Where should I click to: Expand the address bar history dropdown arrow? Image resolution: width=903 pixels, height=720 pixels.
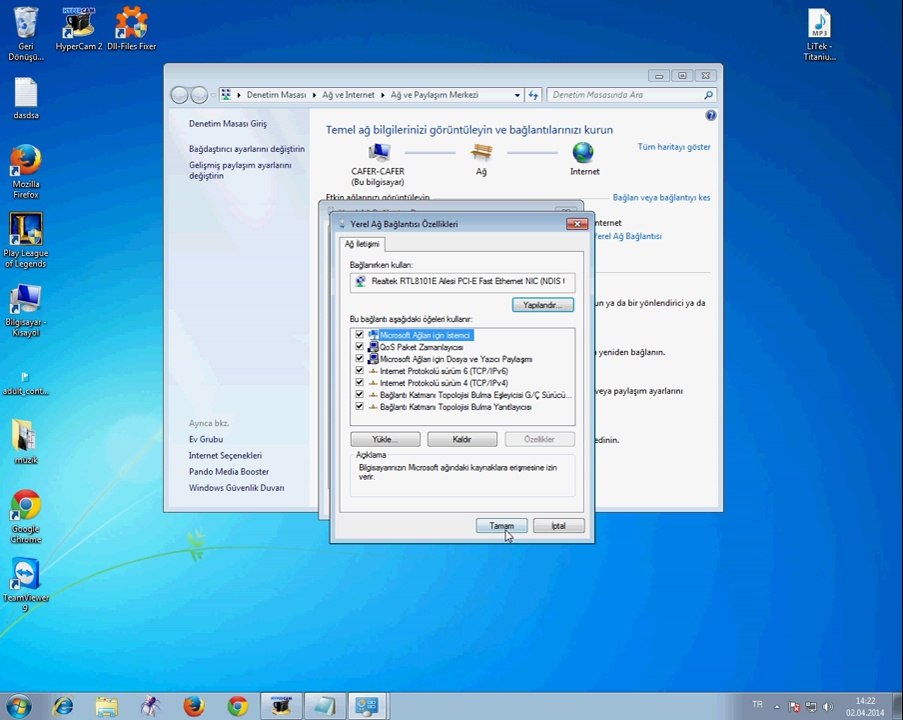point(517,95)
